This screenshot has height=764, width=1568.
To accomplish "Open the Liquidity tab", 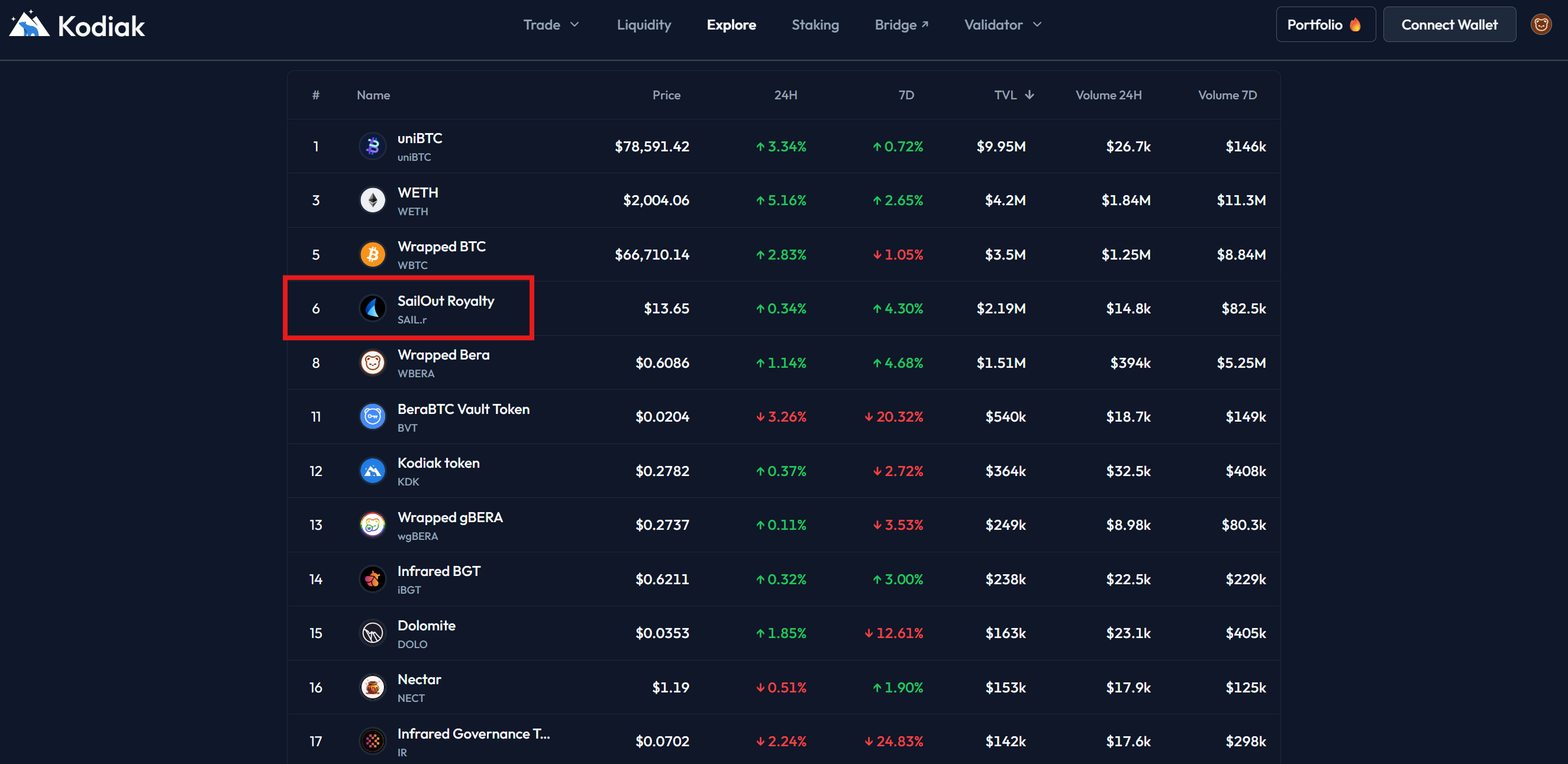I will [643, 25].
